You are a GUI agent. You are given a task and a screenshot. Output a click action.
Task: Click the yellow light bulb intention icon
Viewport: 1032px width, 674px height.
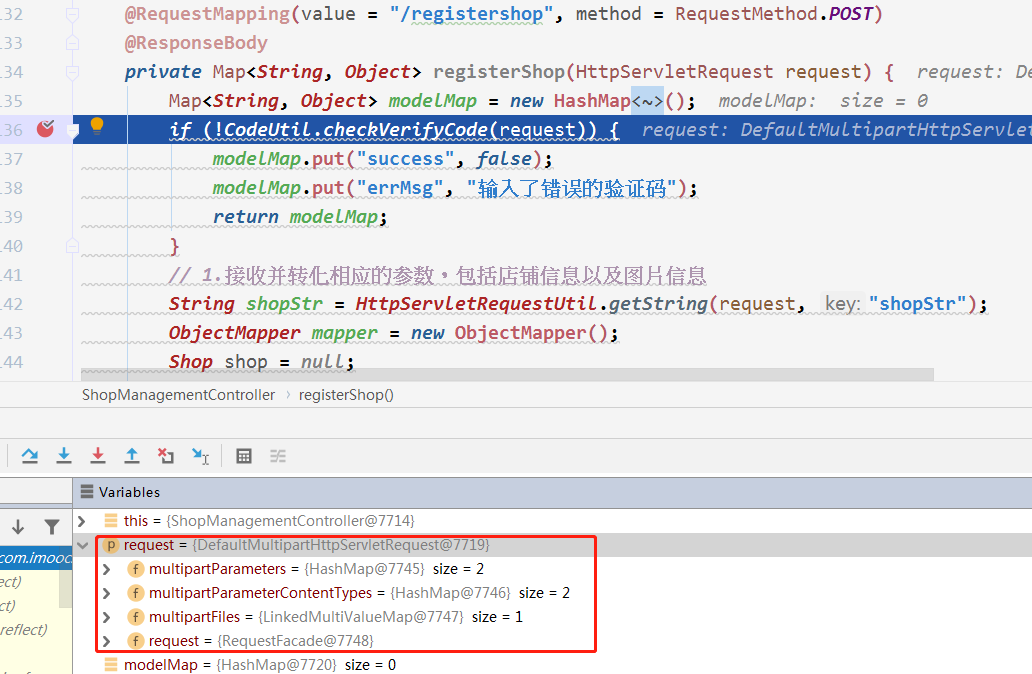click(x=97, y=125)
